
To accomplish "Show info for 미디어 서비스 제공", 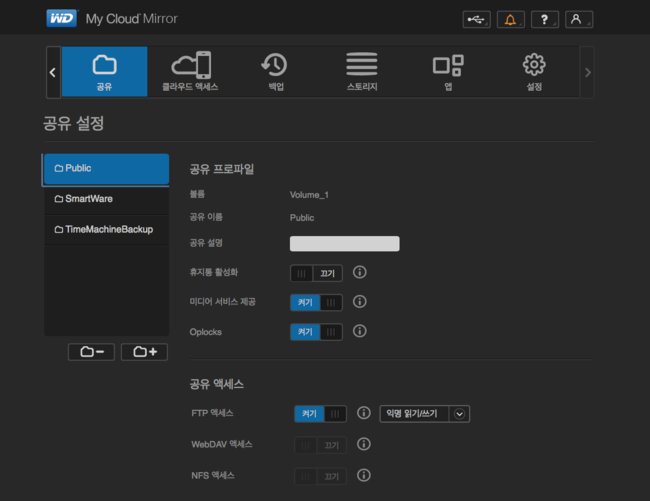I will (359, 302).
